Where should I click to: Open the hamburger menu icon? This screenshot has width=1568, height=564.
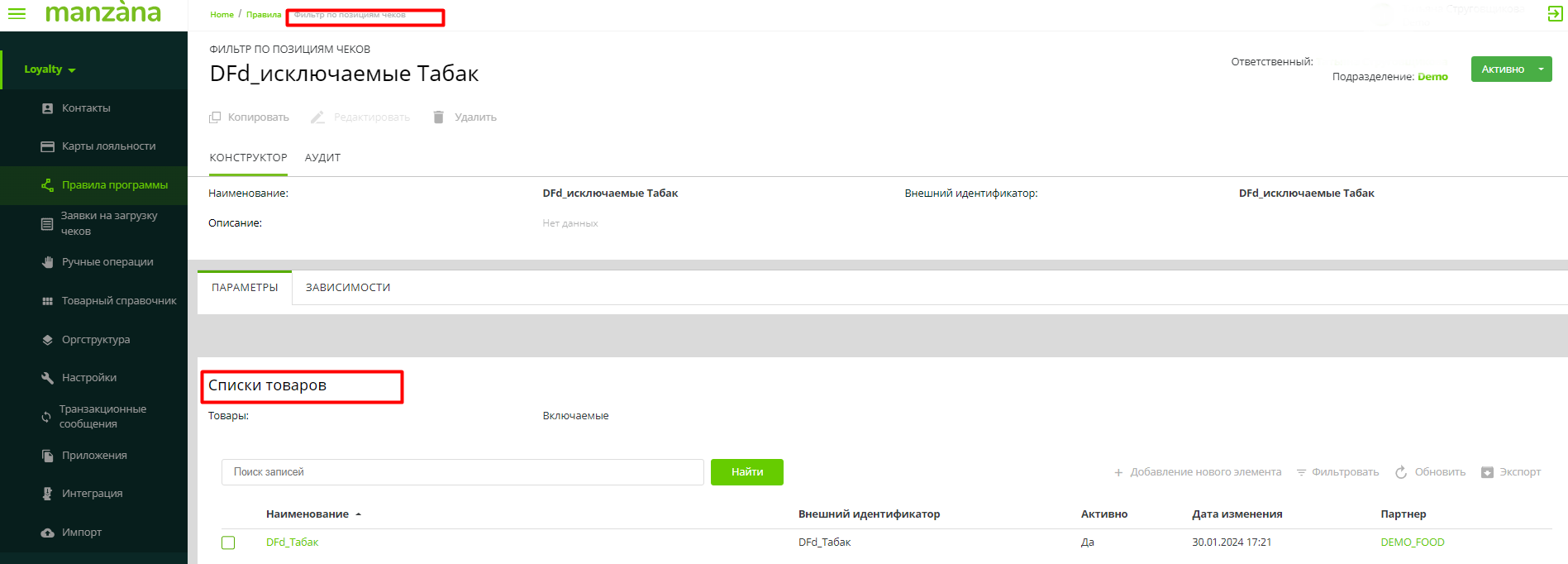pyautogui.click(x=17, y=14)
